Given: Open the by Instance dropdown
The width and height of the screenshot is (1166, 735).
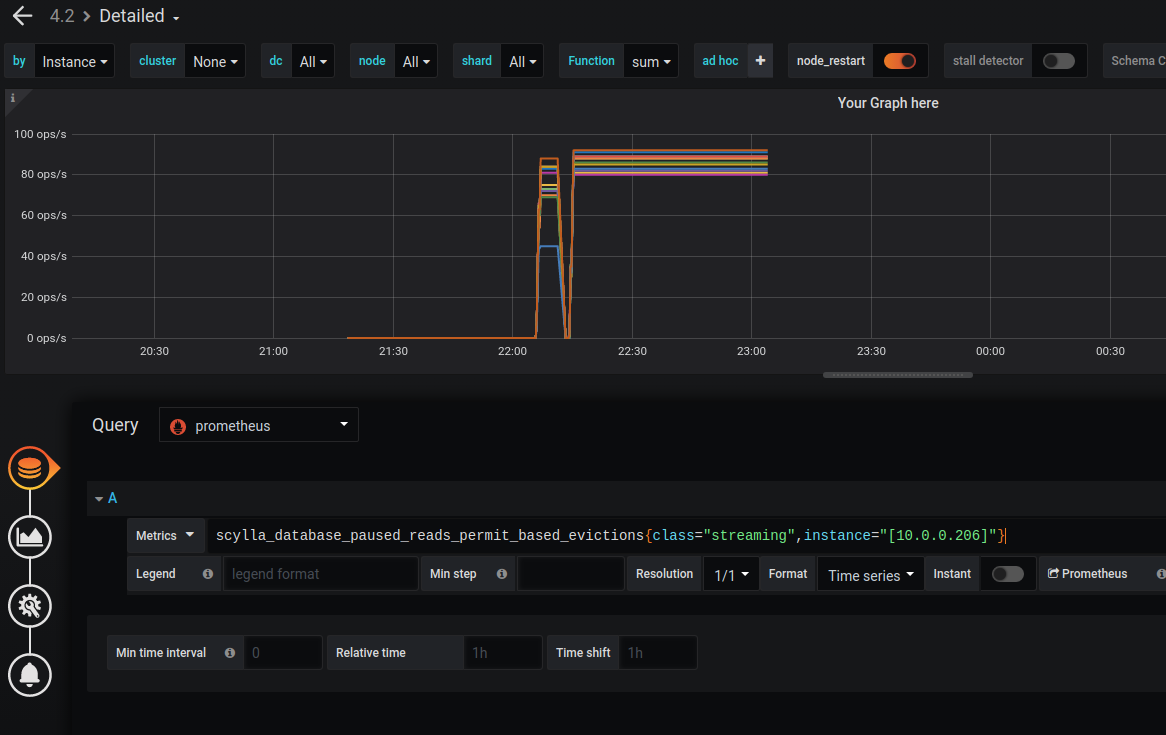Looking at the screenshot, I should pos(74,61).
